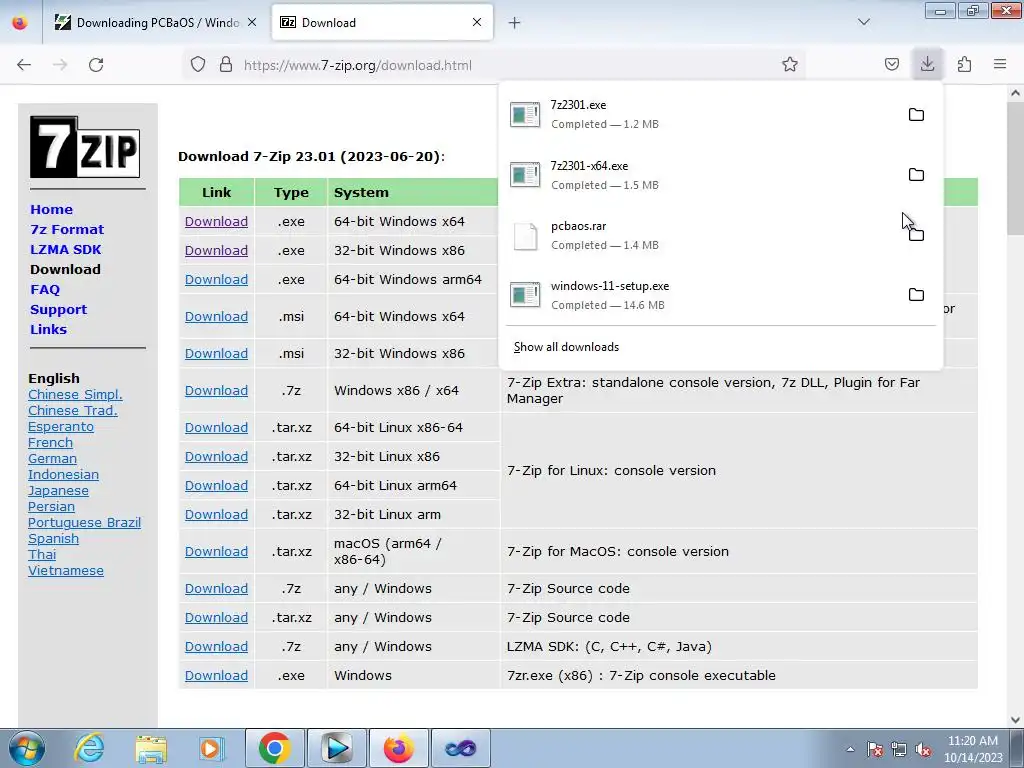Click the browser back arrow
The width and height of the screenshot is (1024, 768).
point(24,65)
